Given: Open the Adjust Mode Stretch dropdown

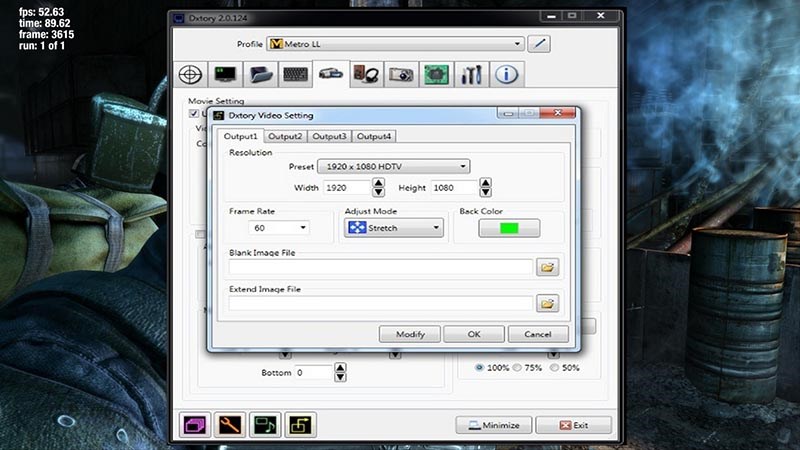Looking at the screenshot, I should click(393, 228).
